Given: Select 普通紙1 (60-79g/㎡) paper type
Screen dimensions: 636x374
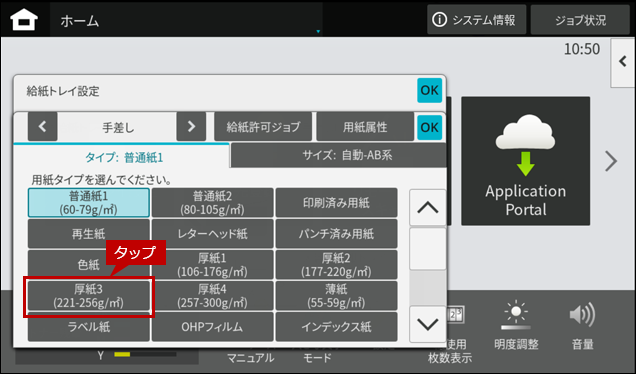Looking at the screenshot, I should pos(88,202).
